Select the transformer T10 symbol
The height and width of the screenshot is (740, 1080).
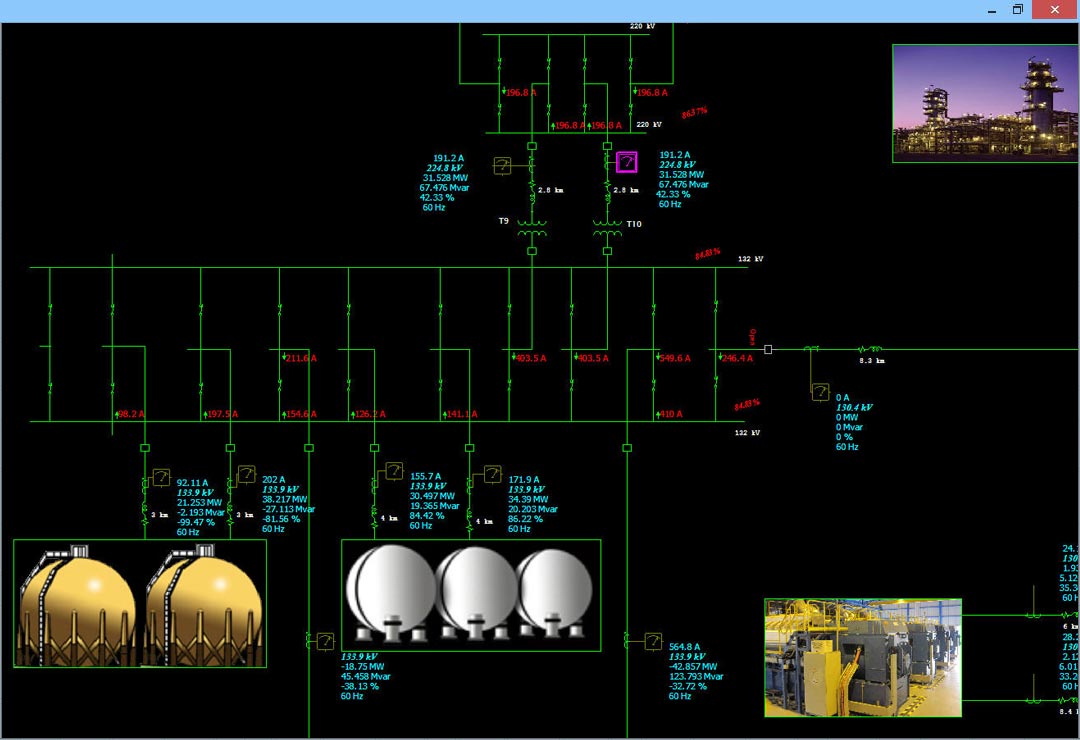[607, 228]
